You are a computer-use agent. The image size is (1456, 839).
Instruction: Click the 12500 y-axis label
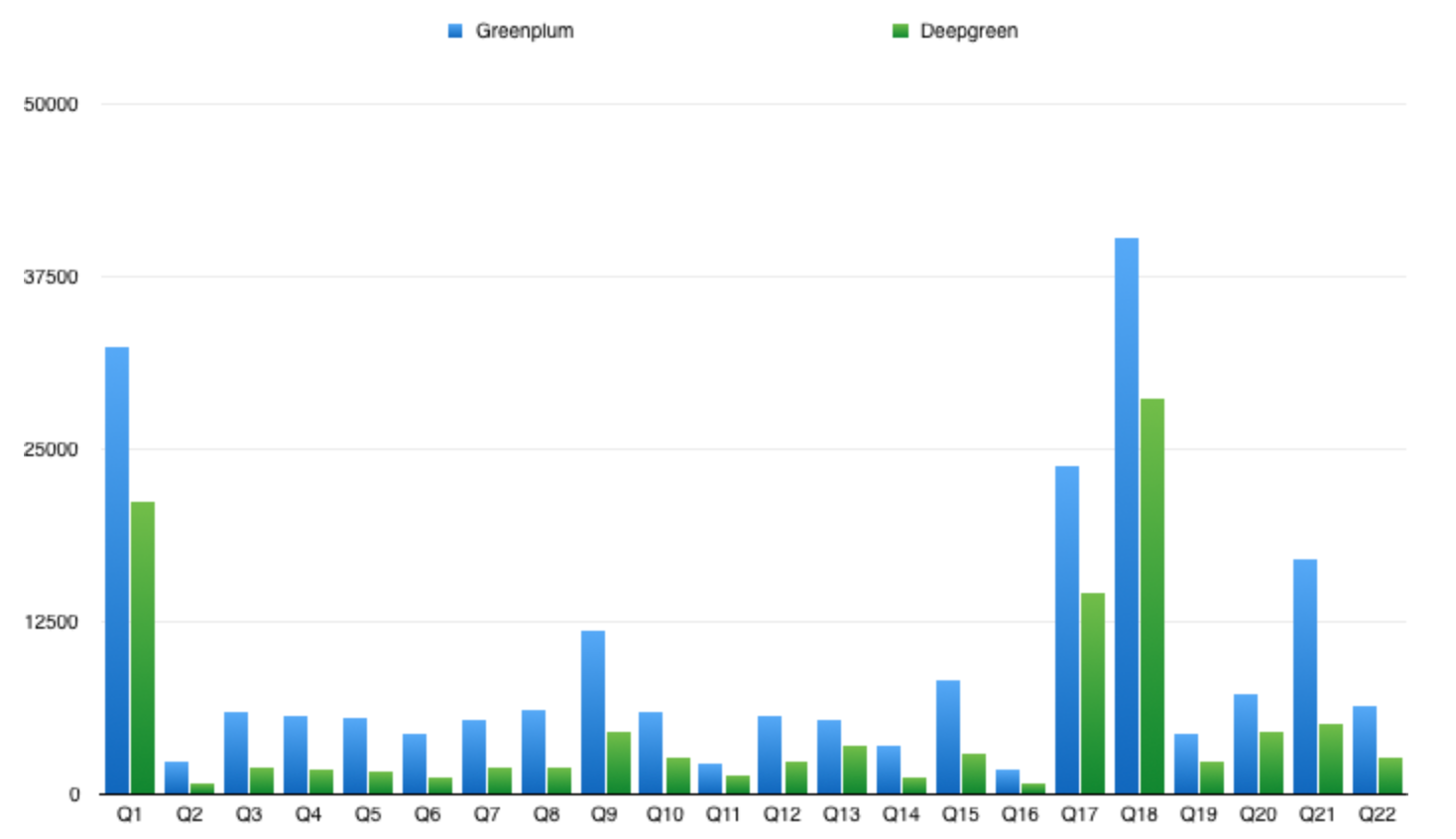click(x=51, y=622)
